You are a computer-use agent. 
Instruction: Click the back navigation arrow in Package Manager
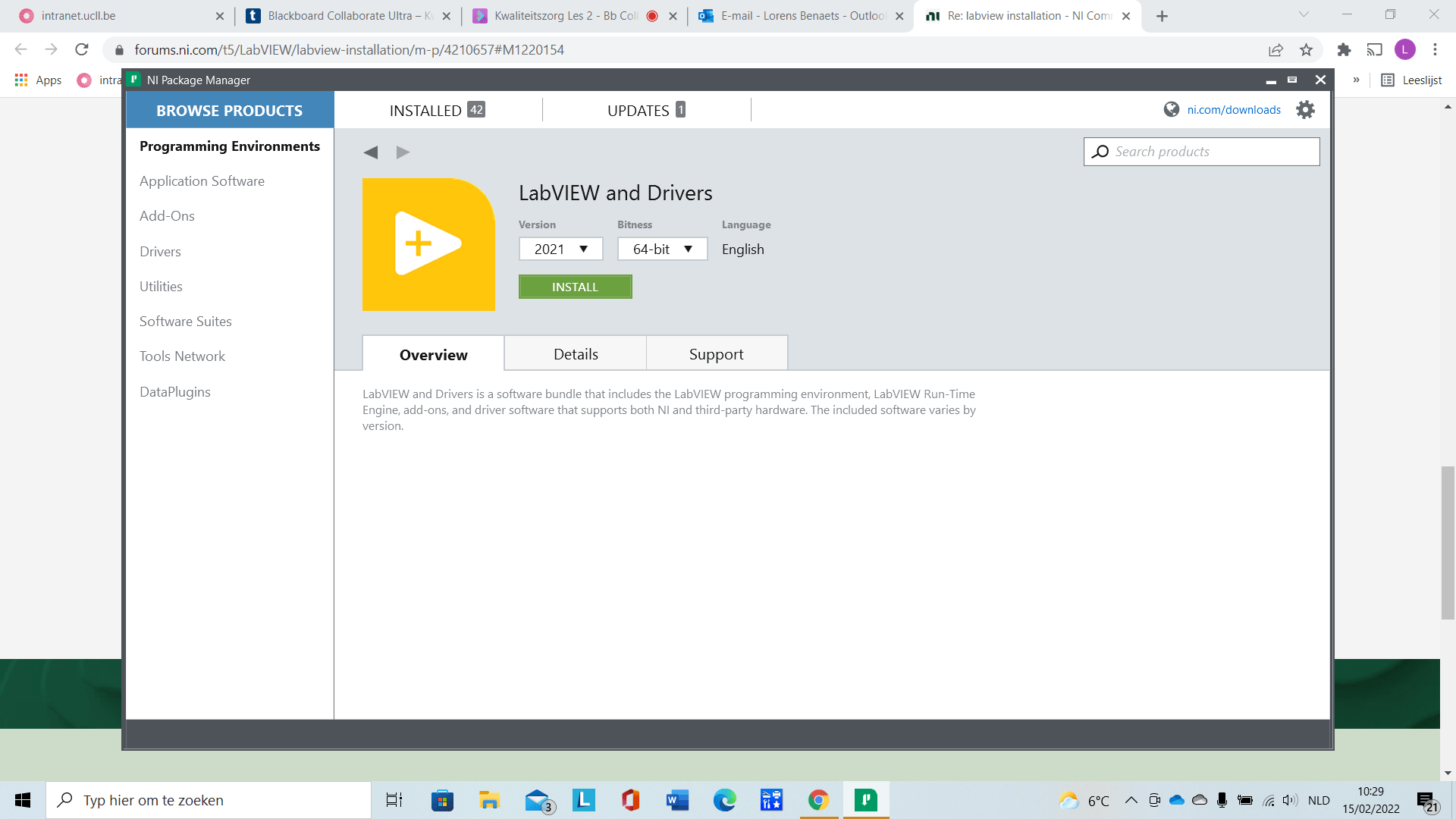371,152
